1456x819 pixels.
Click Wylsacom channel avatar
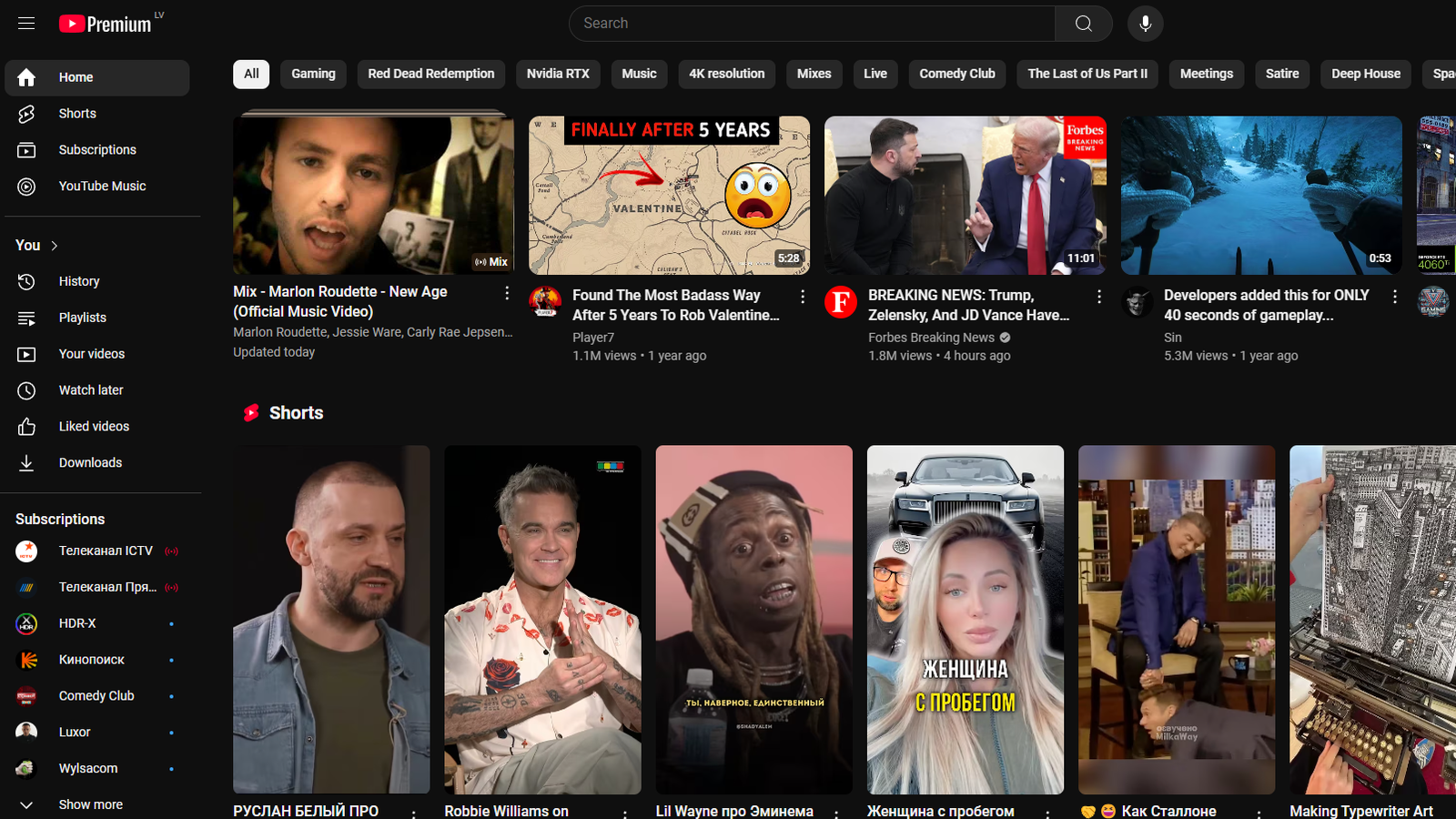point(26,769)
